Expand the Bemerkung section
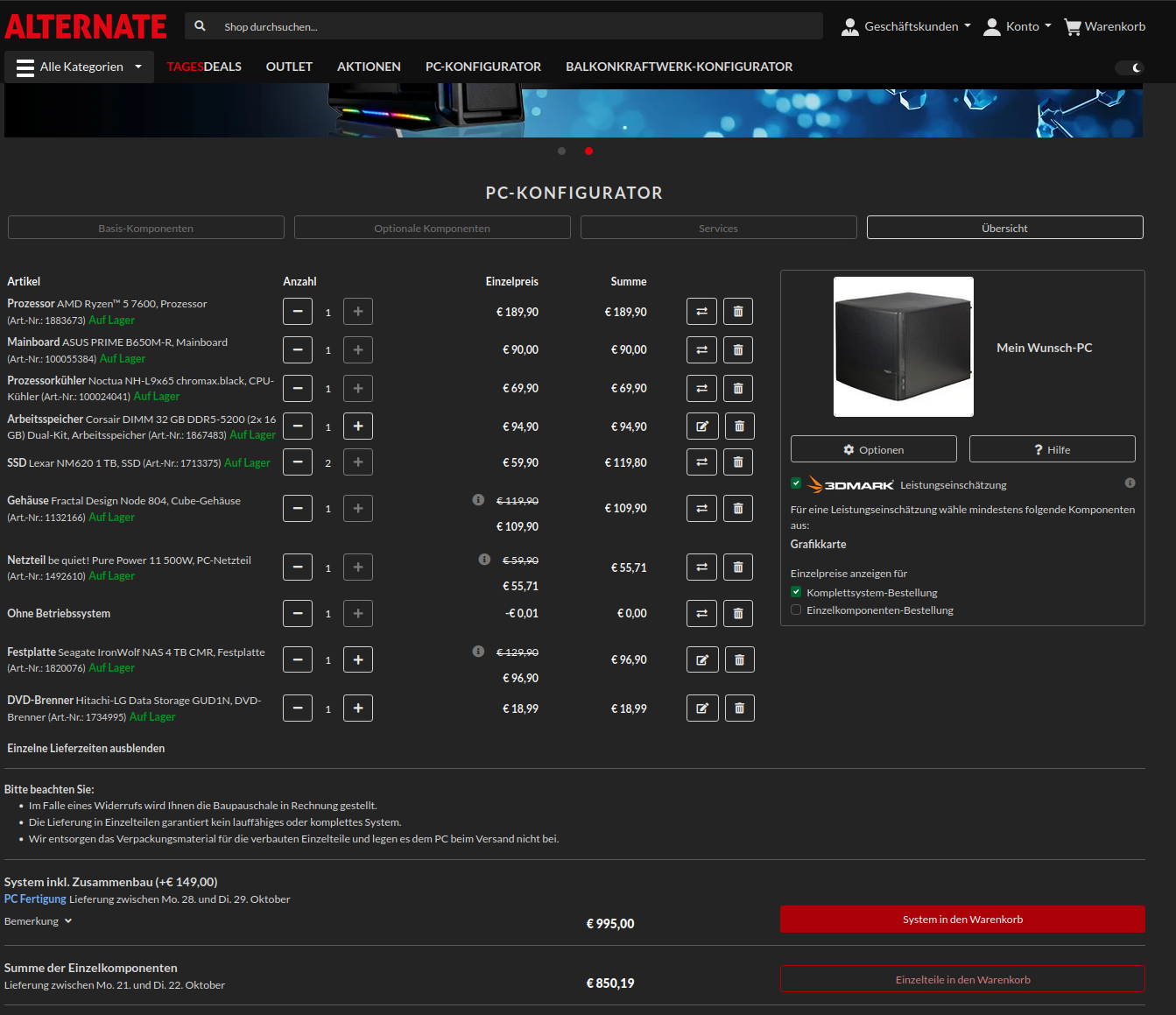The height and width of the screenshot is (1015, 1176). click(38, 921)
